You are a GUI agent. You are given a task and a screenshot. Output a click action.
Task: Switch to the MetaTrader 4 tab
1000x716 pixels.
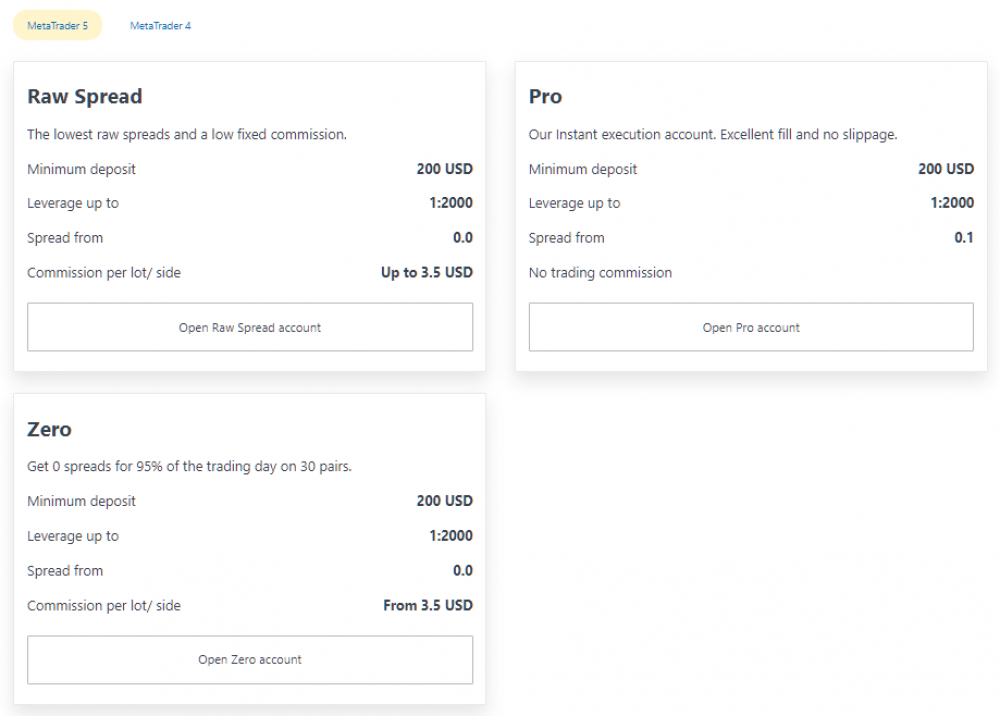160,26
